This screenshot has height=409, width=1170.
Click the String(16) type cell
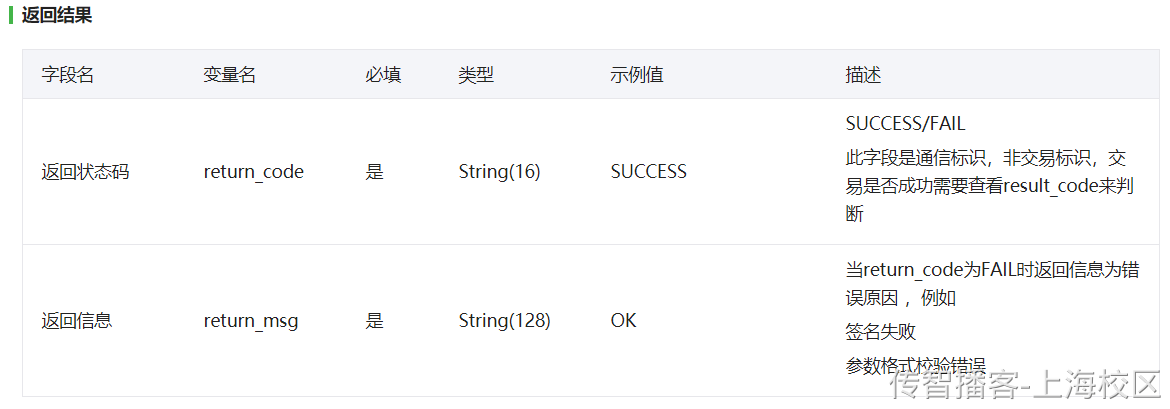(x=499, y=172)
